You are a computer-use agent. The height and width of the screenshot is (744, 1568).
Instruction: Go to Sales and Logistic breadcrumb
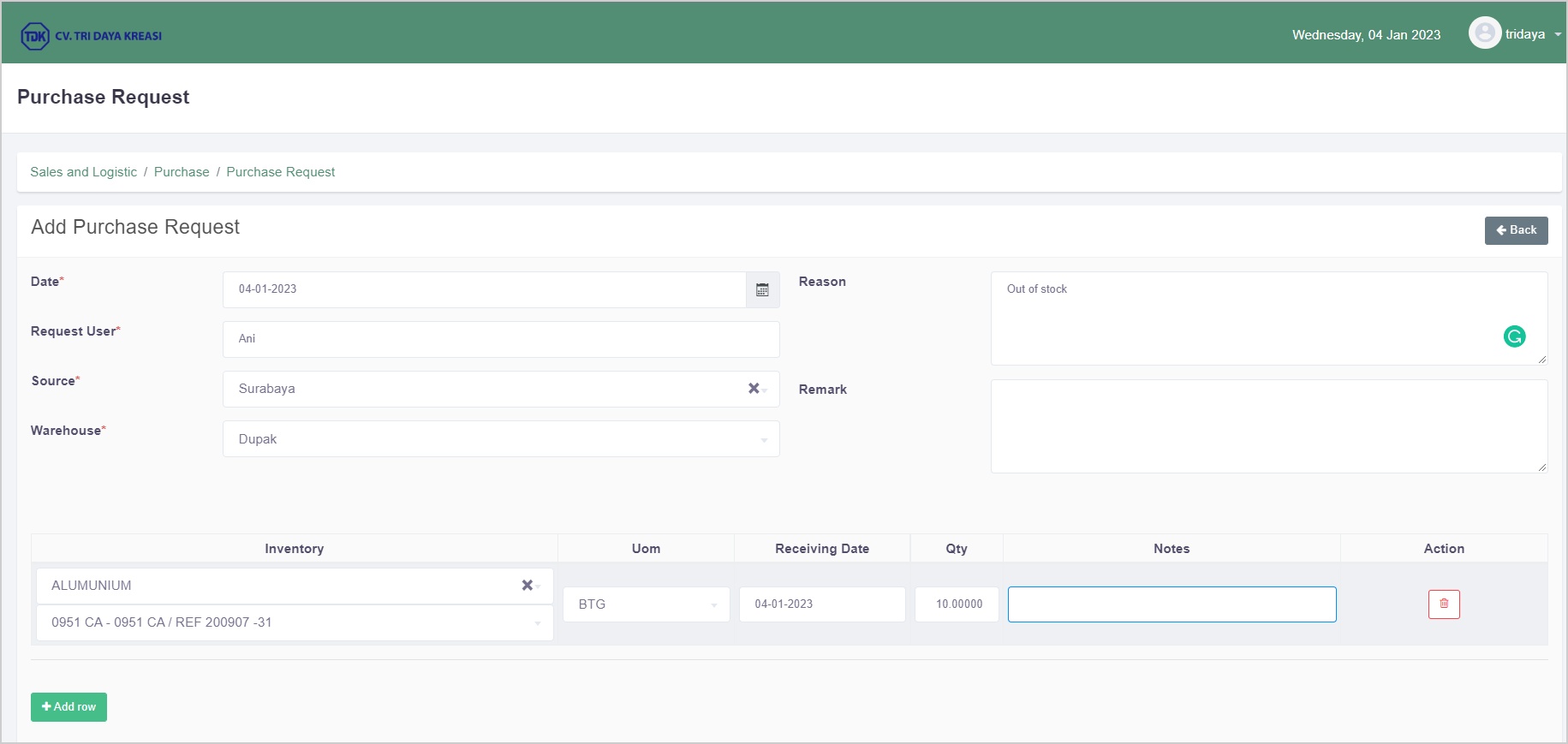pyautogui.click(x=83, y=172)
